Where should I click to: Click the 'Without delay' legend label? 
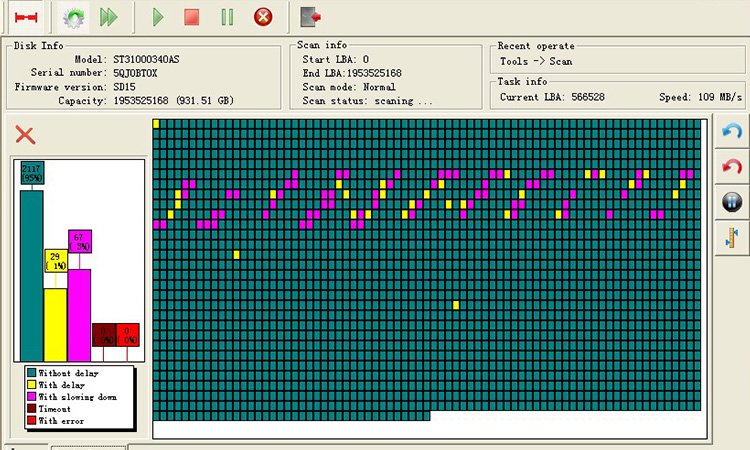pos(68,373)
